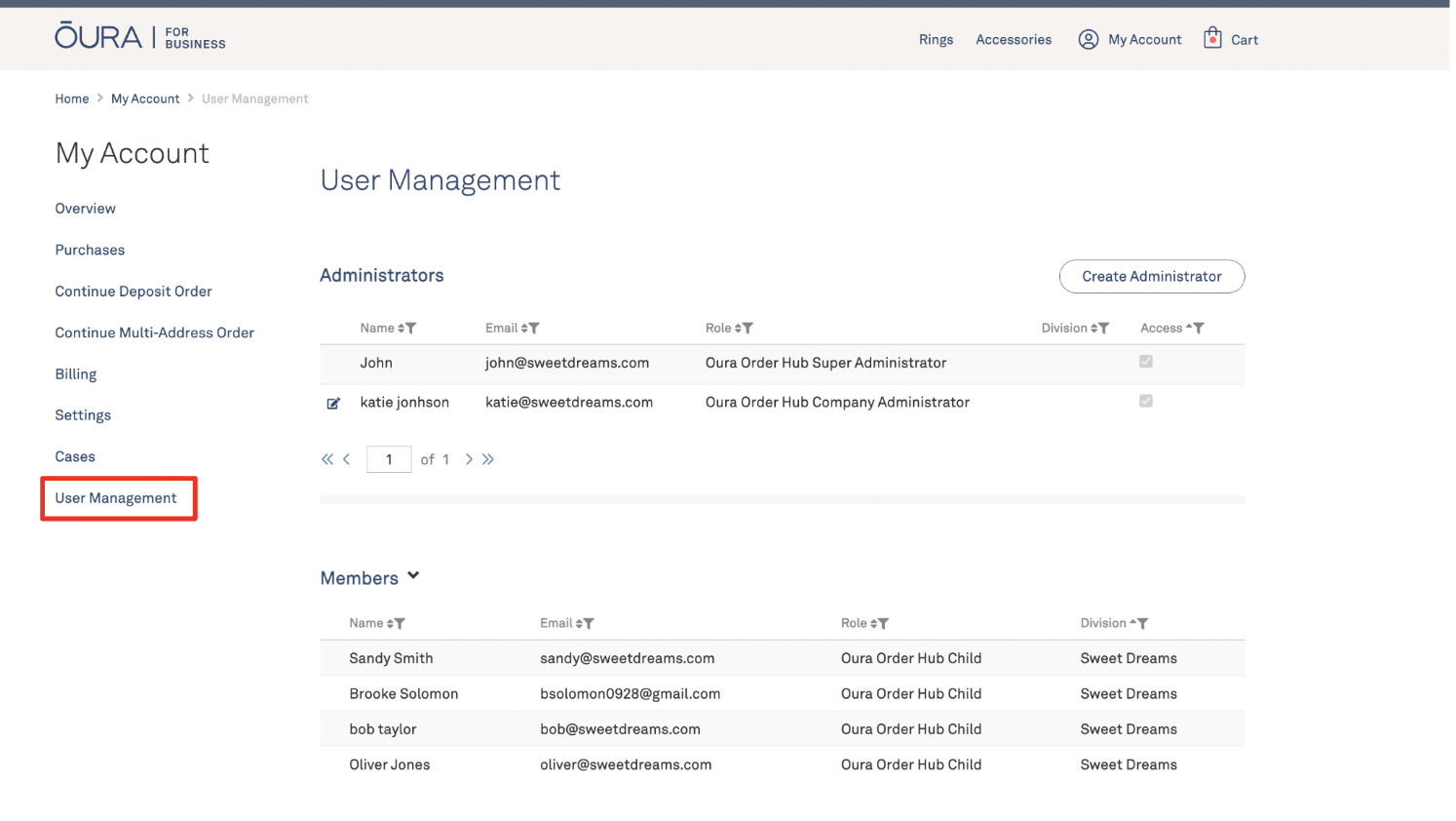Click the Cart link text
The image size is (1456, 821).
pos(1245,40)
